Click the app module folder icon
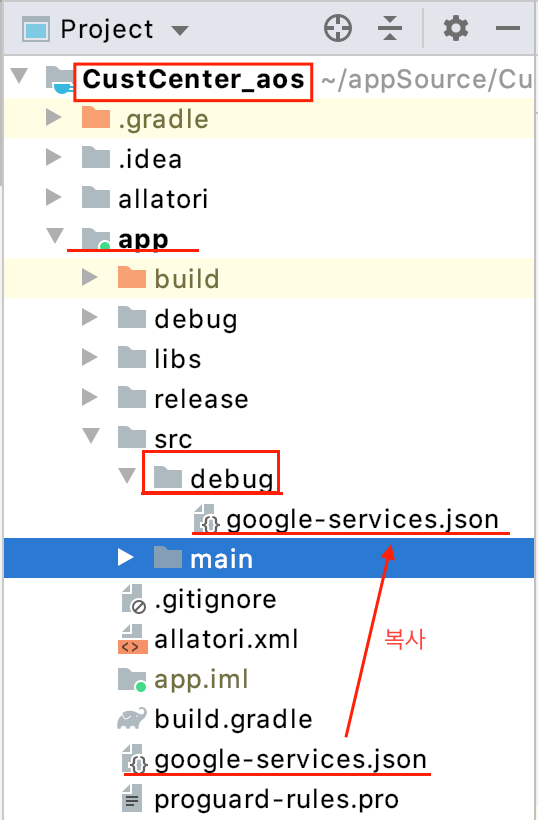 pos(96,238)
